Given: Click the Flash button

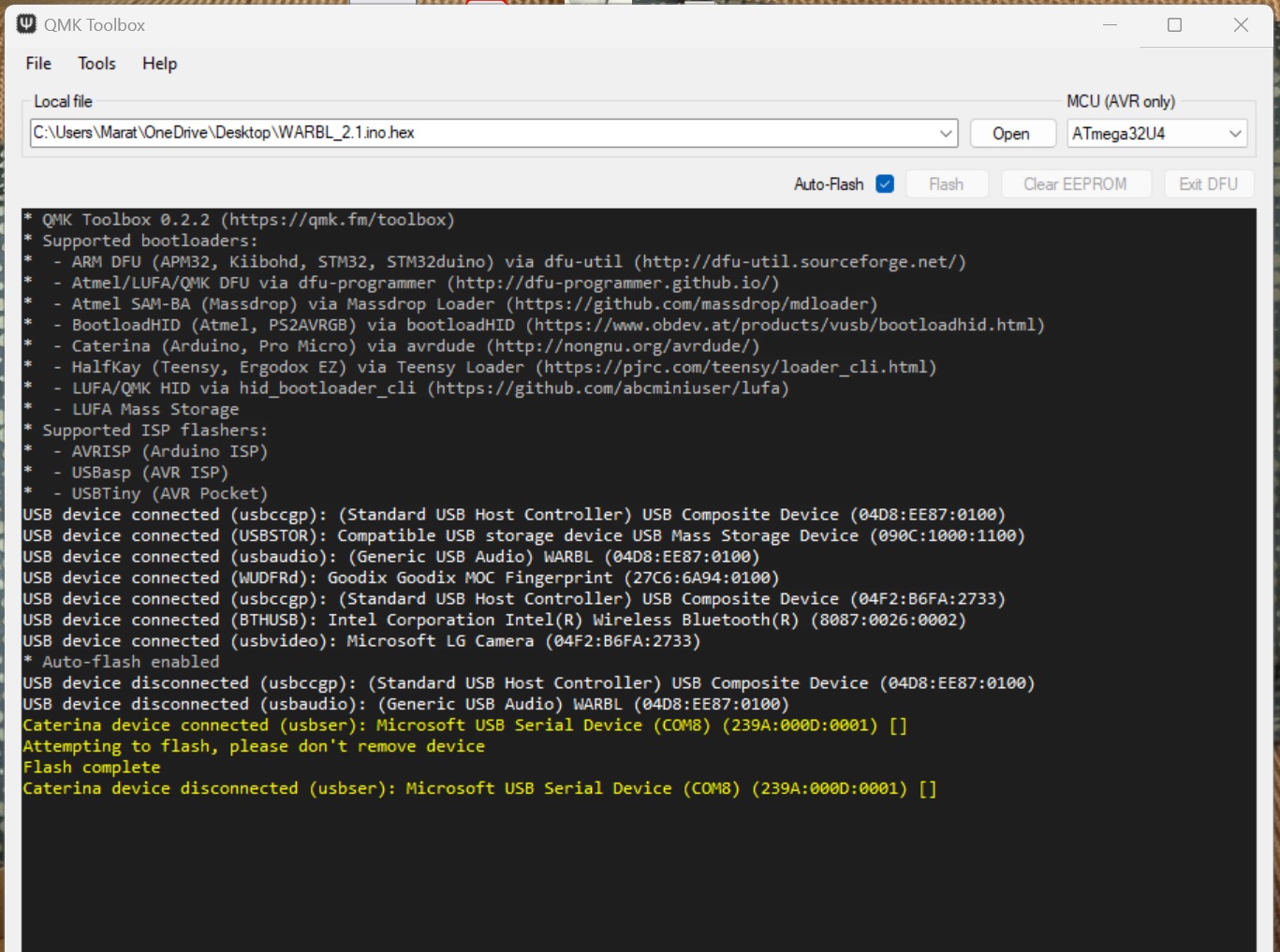Looking at the screenshot, I should click(x=947, y=183).
